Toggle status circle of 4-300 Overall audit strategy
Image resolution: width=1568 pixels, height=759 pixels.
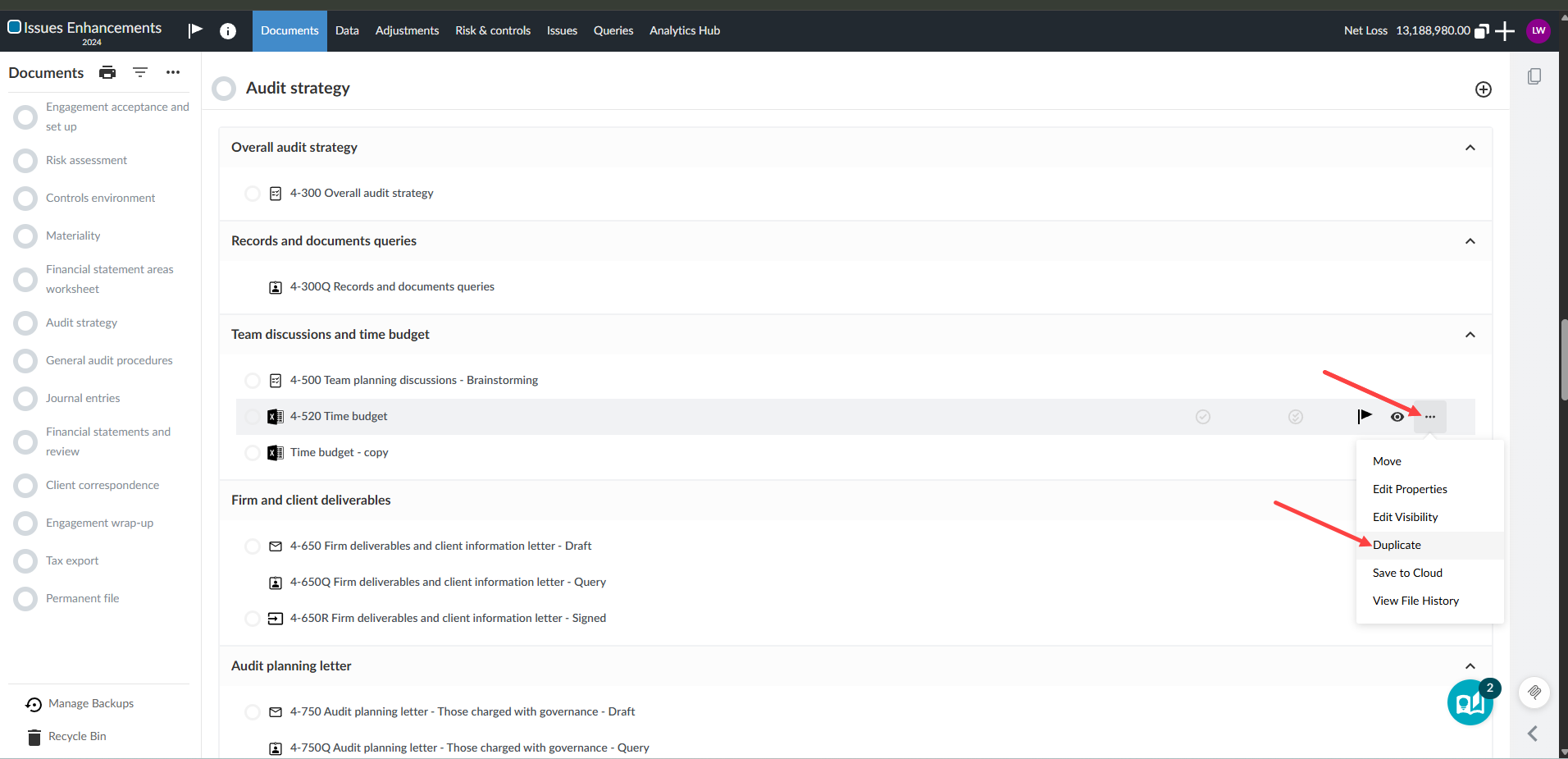(x=253, y=194)
